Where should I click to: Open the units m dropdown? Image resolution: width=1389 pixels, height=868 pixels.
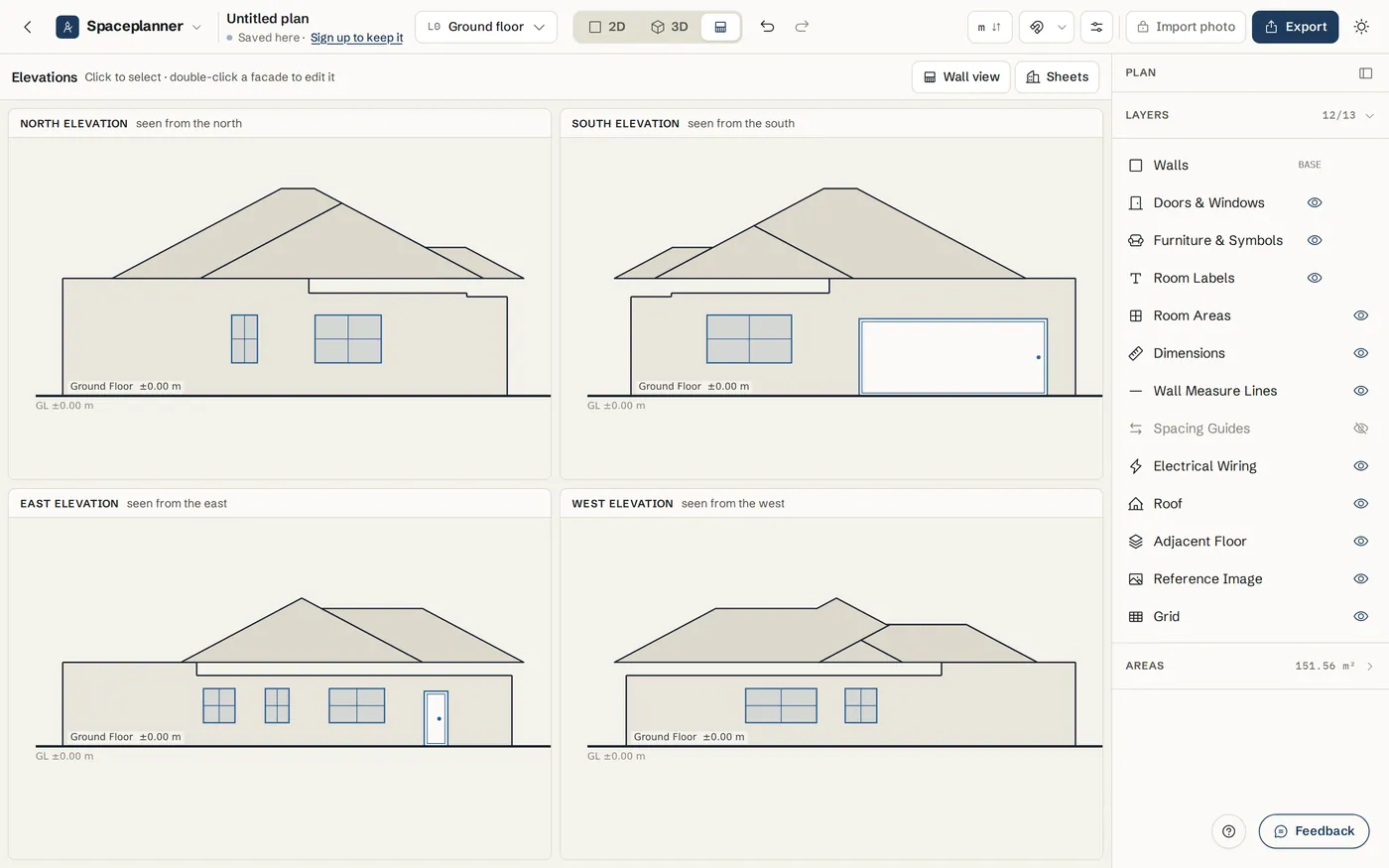[989, 27]
